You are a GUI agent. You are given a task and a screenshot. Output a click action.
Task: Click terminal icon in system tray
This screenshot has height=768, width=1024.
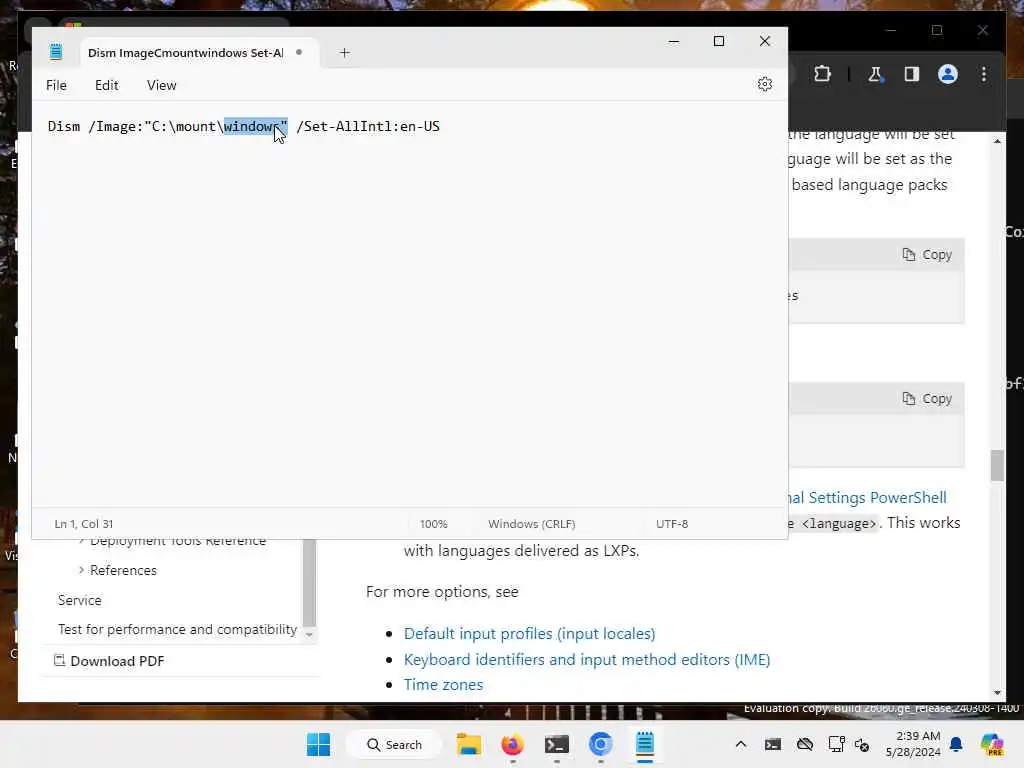coord(773,744)
